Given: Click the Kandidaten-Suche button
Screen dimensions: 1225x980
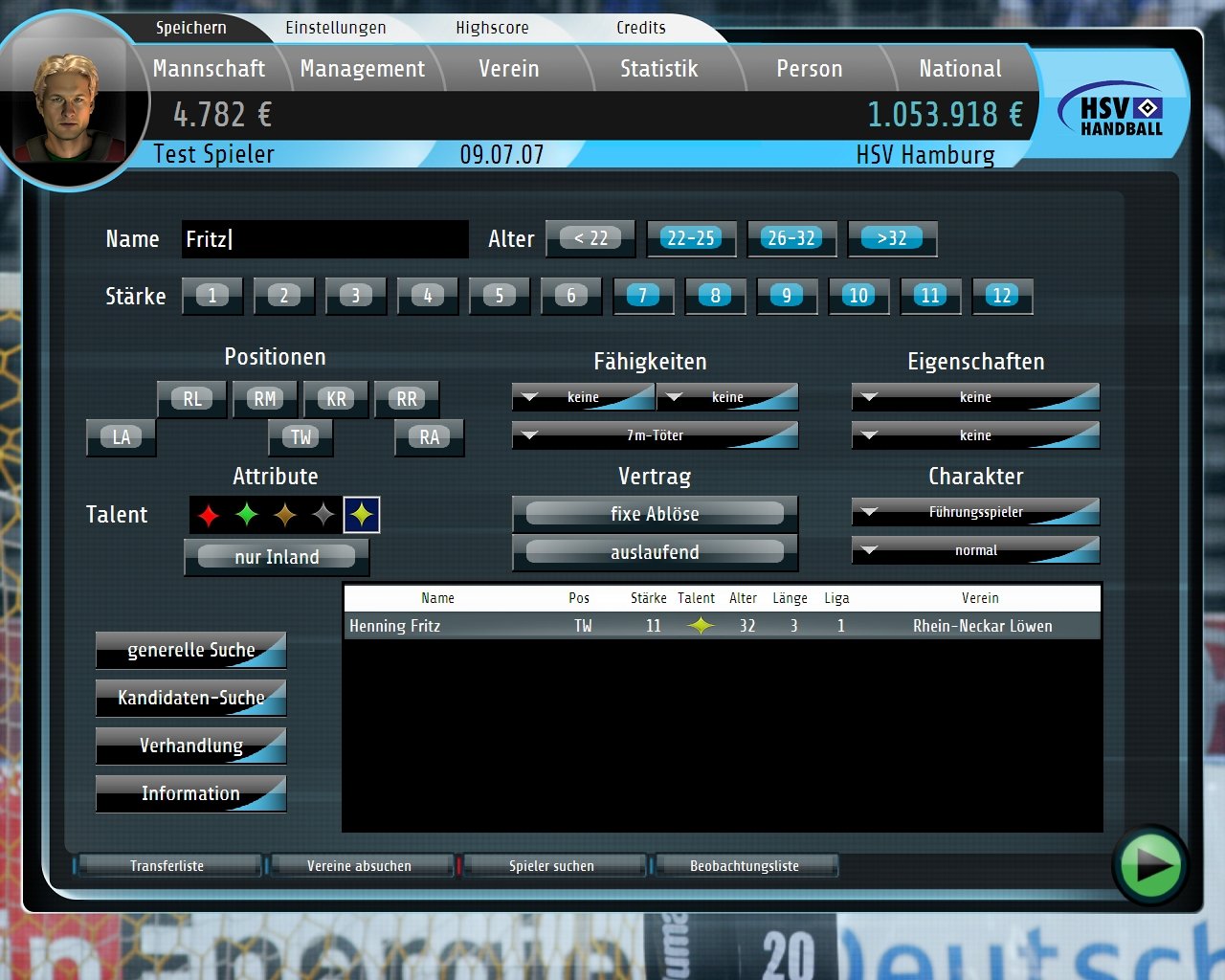Looking at the screenshot, I should coord(190,698).
